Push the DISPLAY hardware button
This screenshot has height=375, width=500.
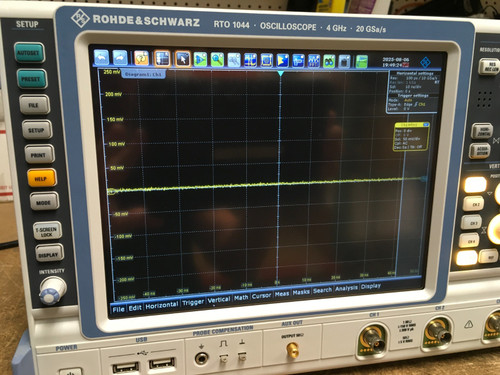(x=49, y=254)
